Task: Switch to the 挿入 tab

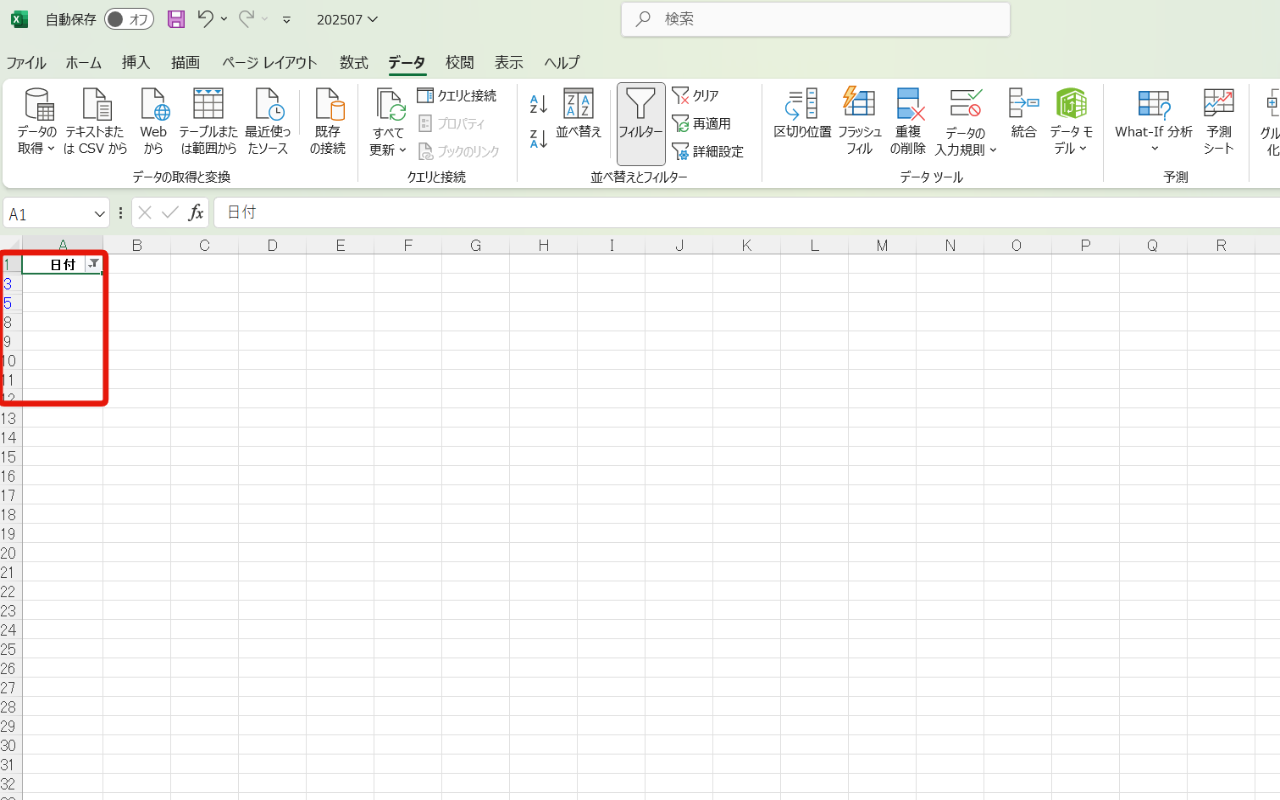Action: click(136, 62)
